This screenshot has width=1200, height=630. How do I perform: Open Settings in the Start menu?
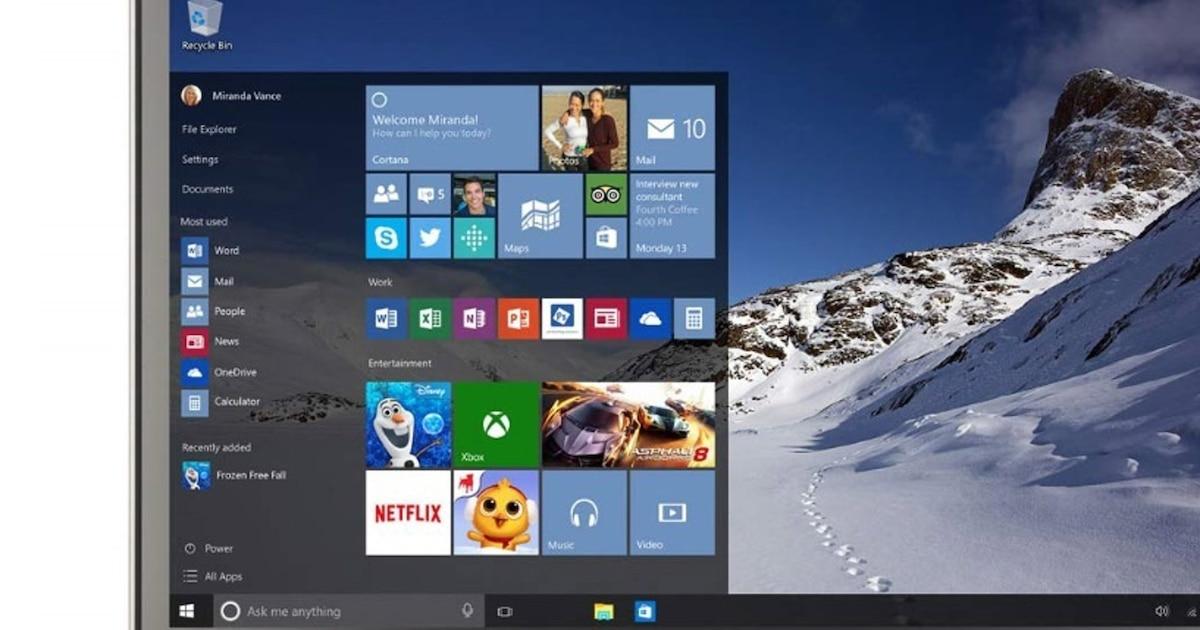(x=200, y=159)
